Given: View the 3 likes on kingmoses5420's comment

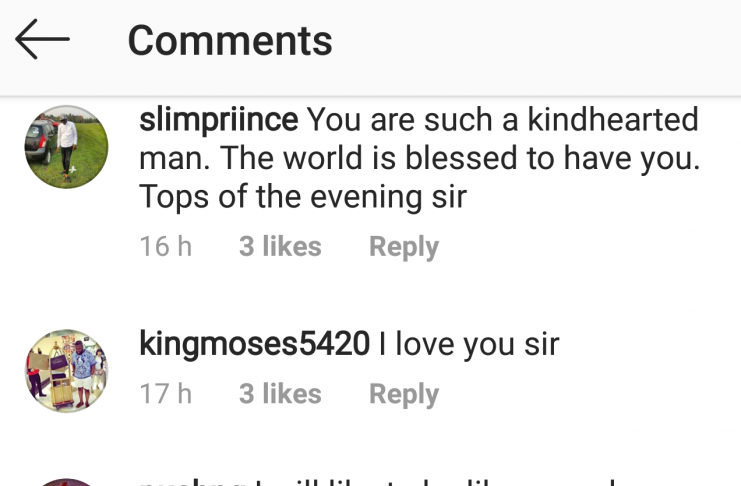Looking at the screenshot, I should pyautogui.click(x=280, y=394).
